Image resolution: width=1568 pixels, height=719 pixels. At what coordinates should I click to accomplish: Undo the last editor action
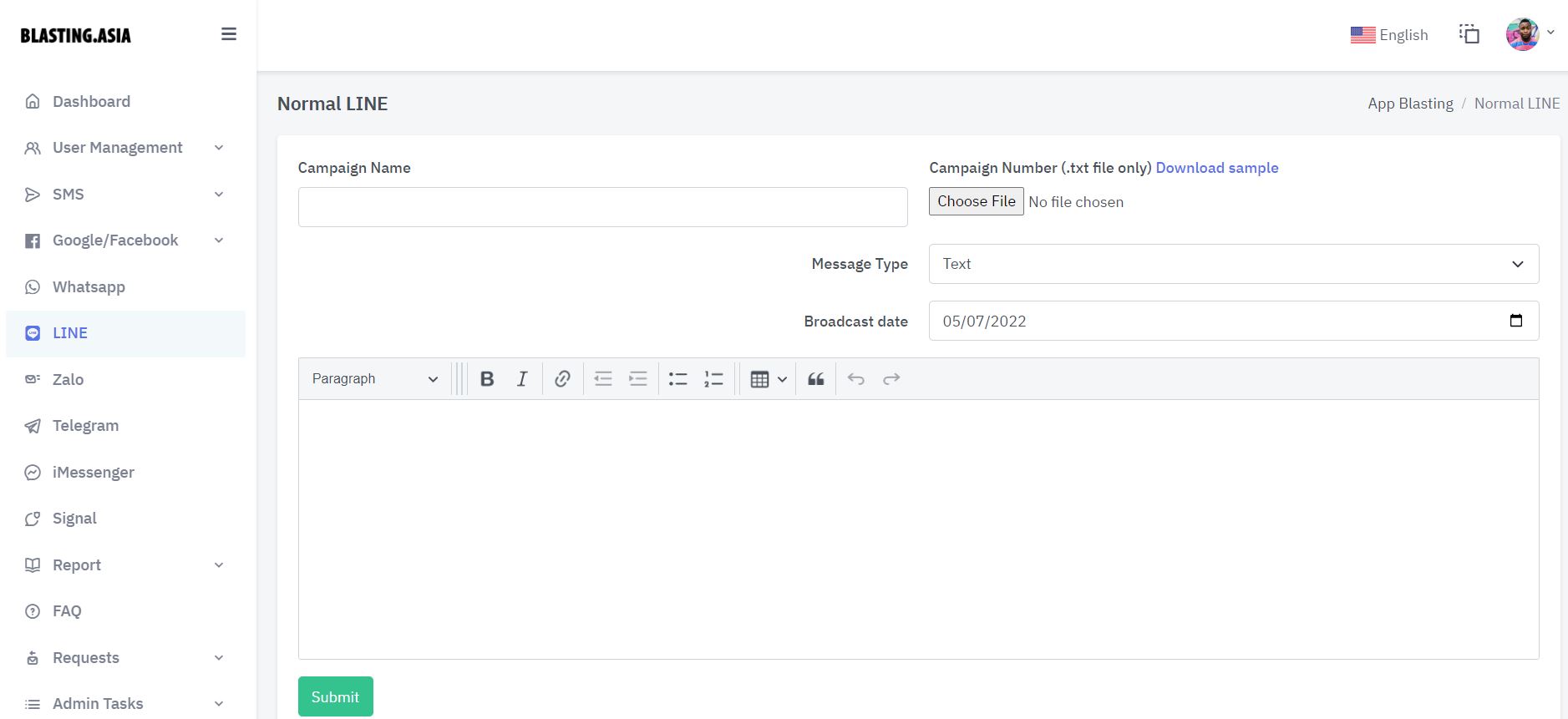(856, 379)
